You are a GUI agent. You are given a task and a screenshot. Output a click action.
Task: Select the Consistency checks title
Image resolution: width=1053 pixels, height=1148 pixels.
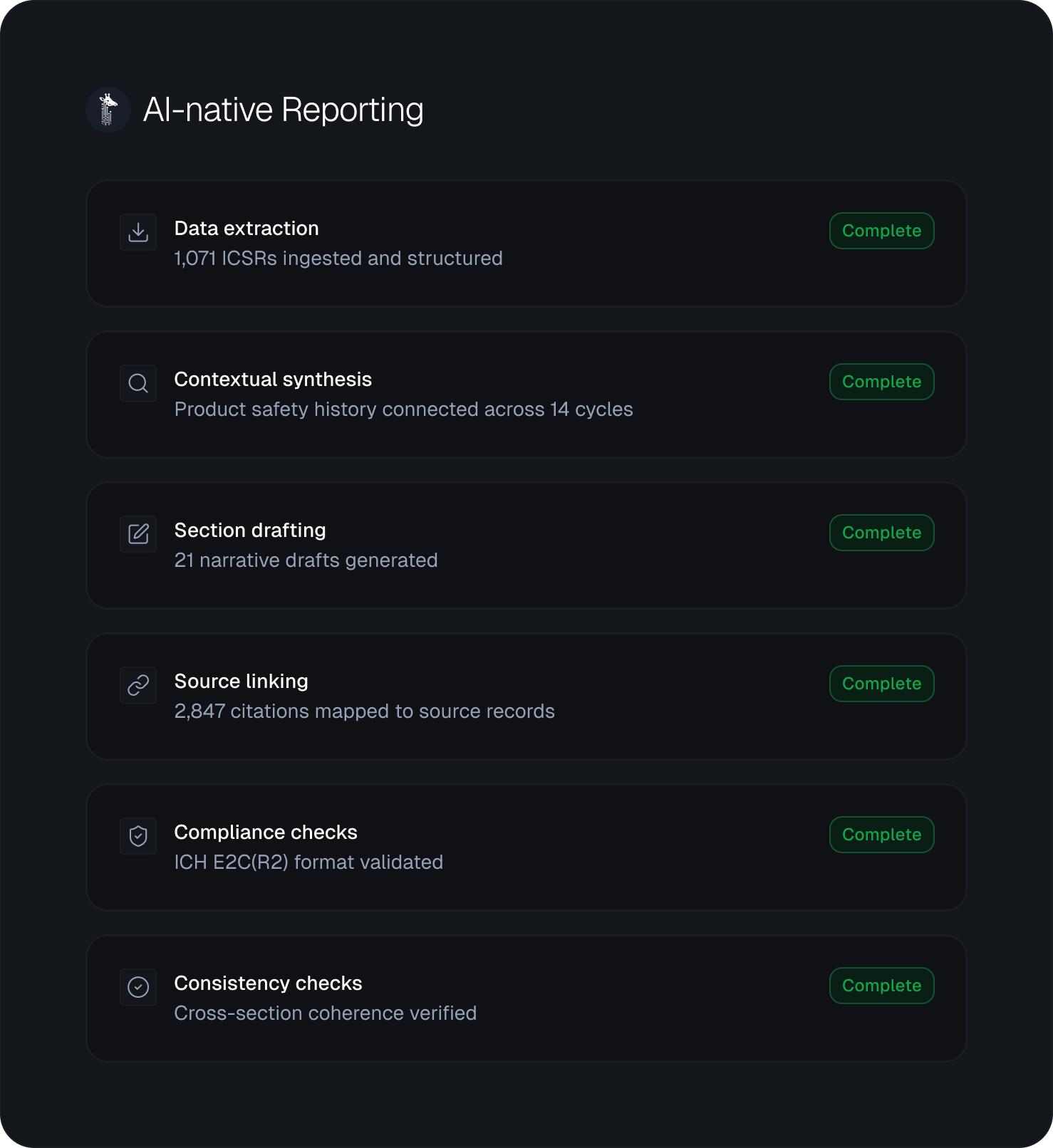point(269,983)
